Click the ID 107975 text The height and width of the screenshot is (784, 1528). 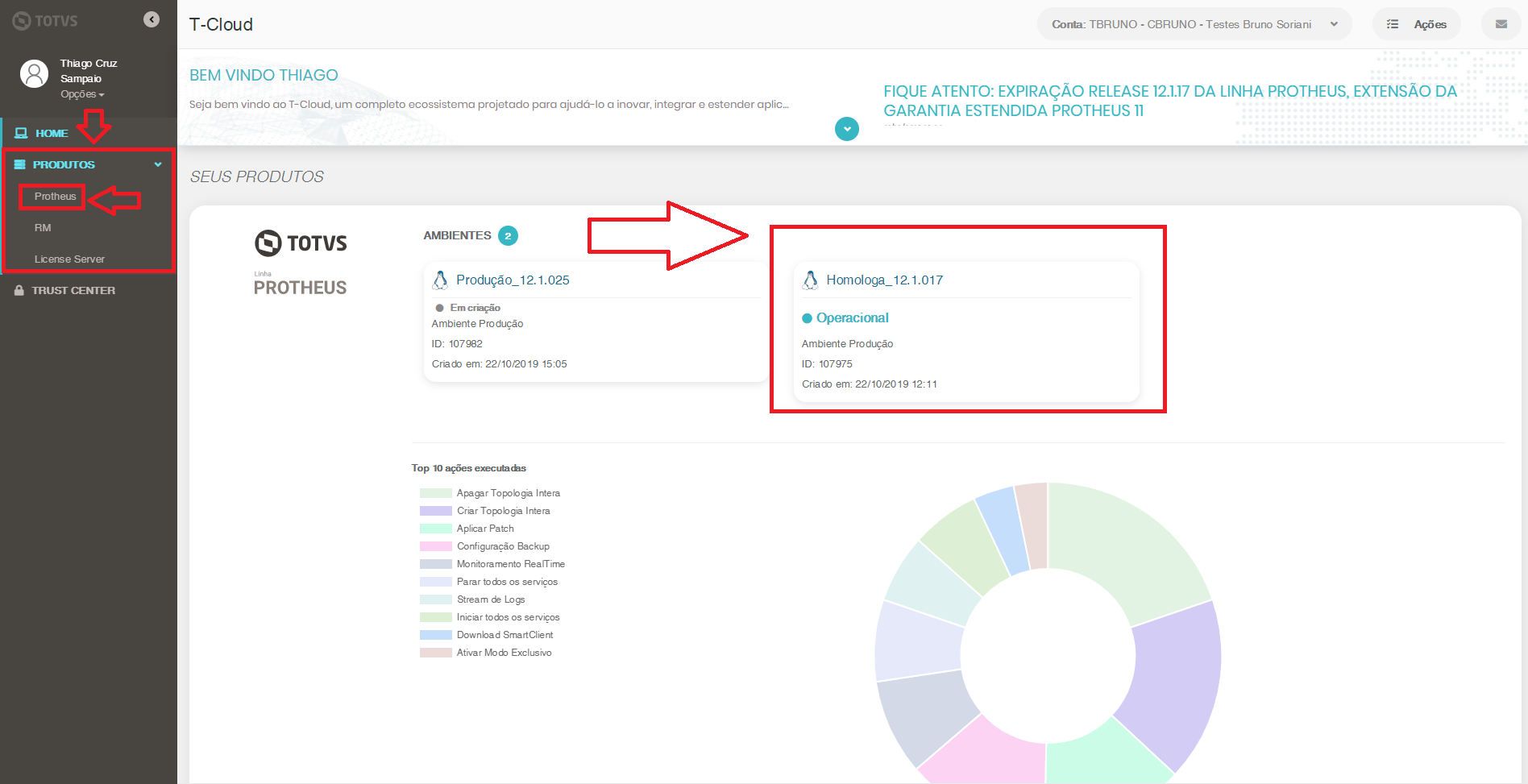[827, 364]
